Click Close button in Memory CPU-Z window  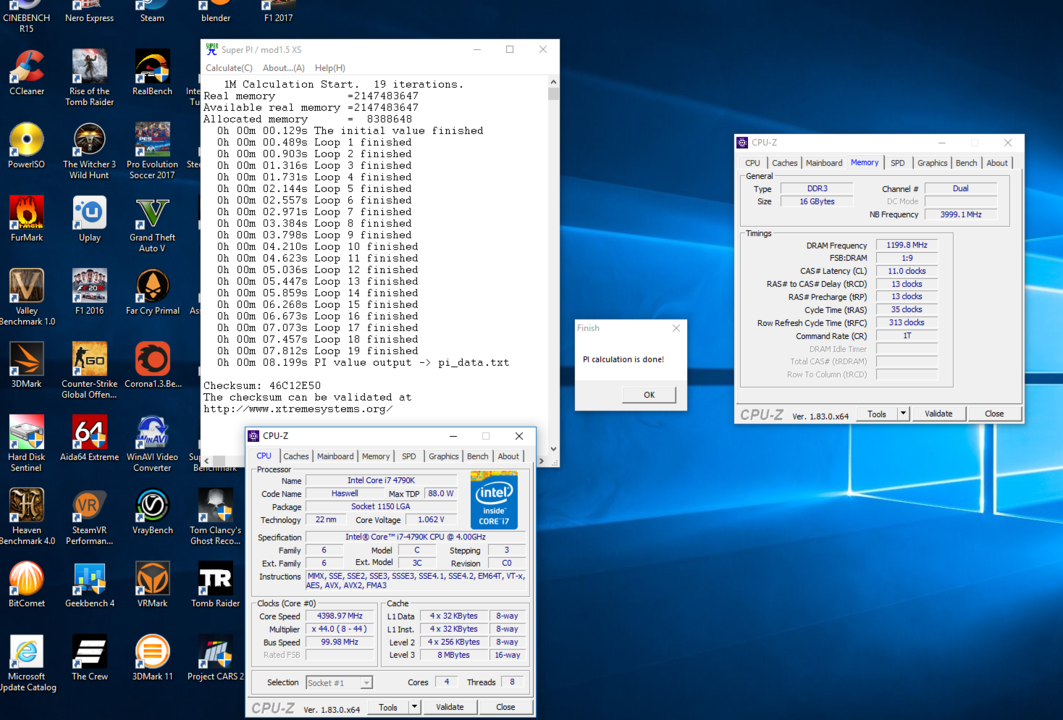[x=994, y=414]
